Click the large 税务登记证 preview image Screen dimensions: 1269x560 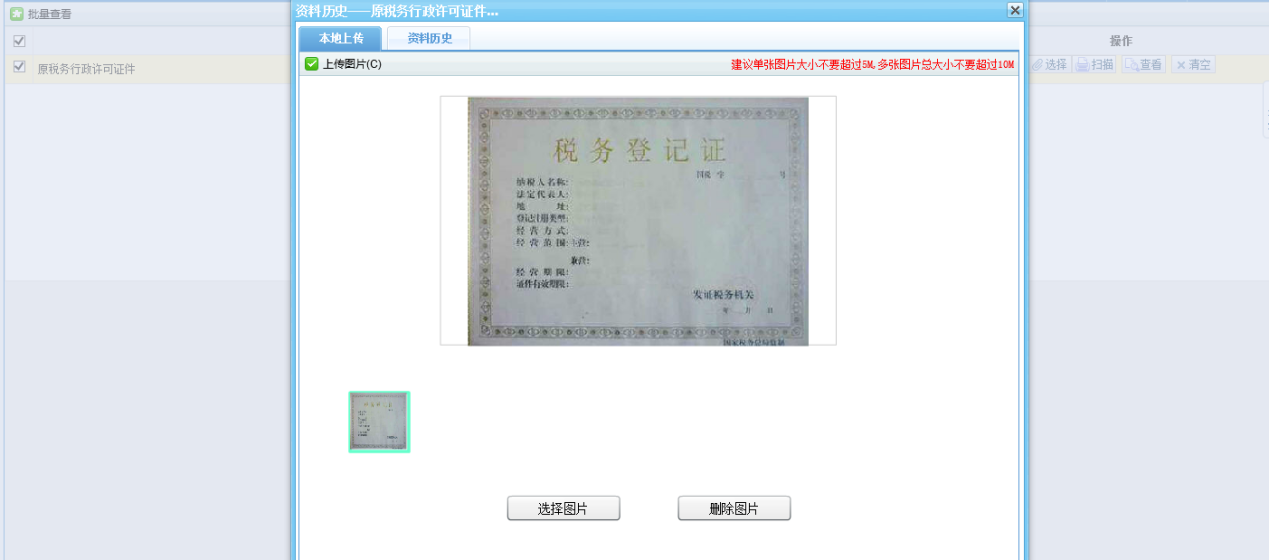(638, 221)
